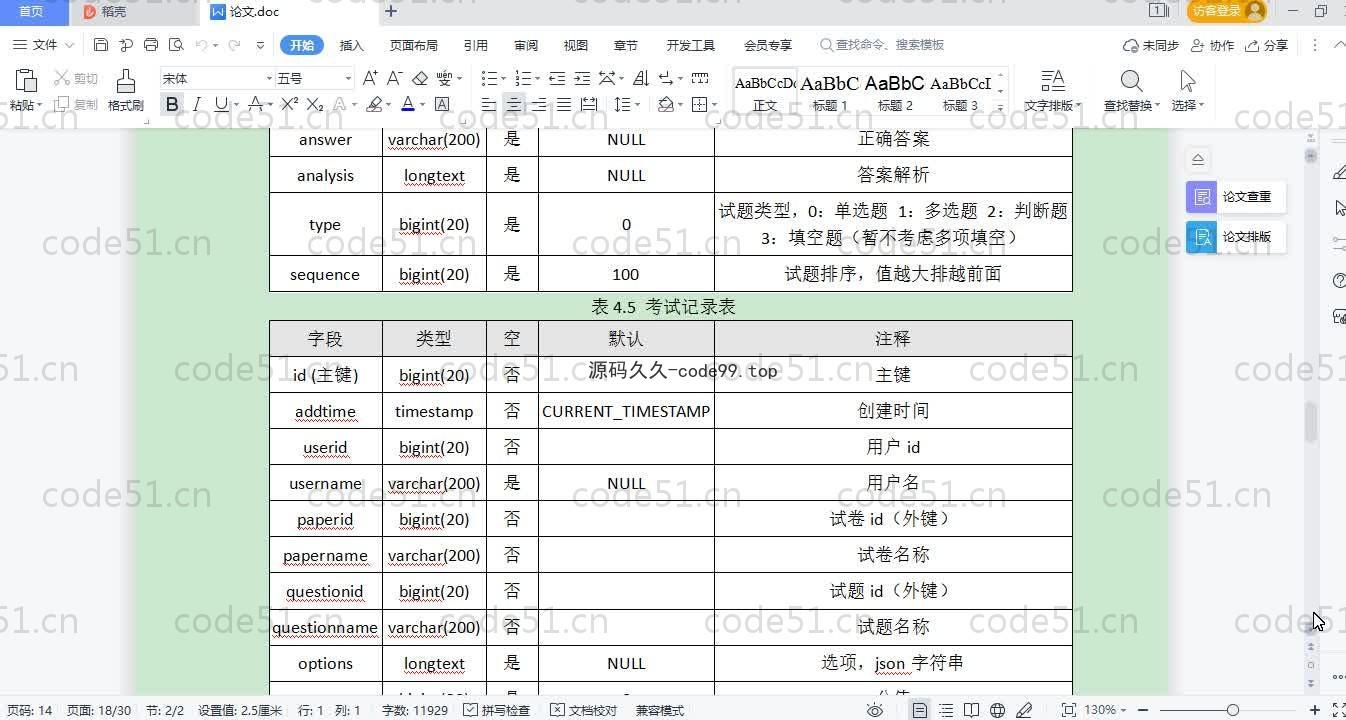1346x720 pixels.
Task: Toggle 文档校对 document proofreading
Action: [584, 710]
